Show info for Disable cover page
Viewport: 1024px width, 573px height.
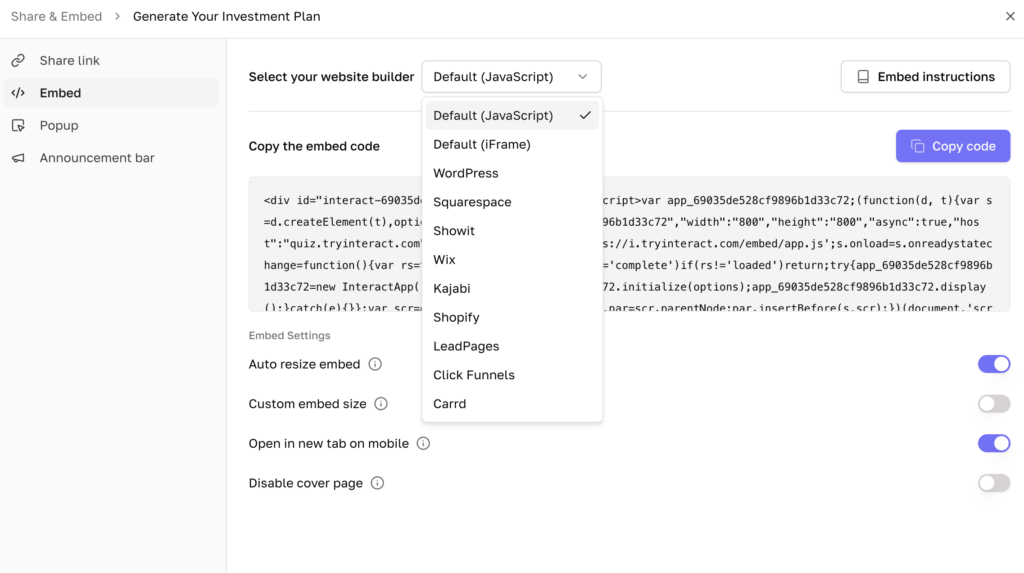pos(377,483)
